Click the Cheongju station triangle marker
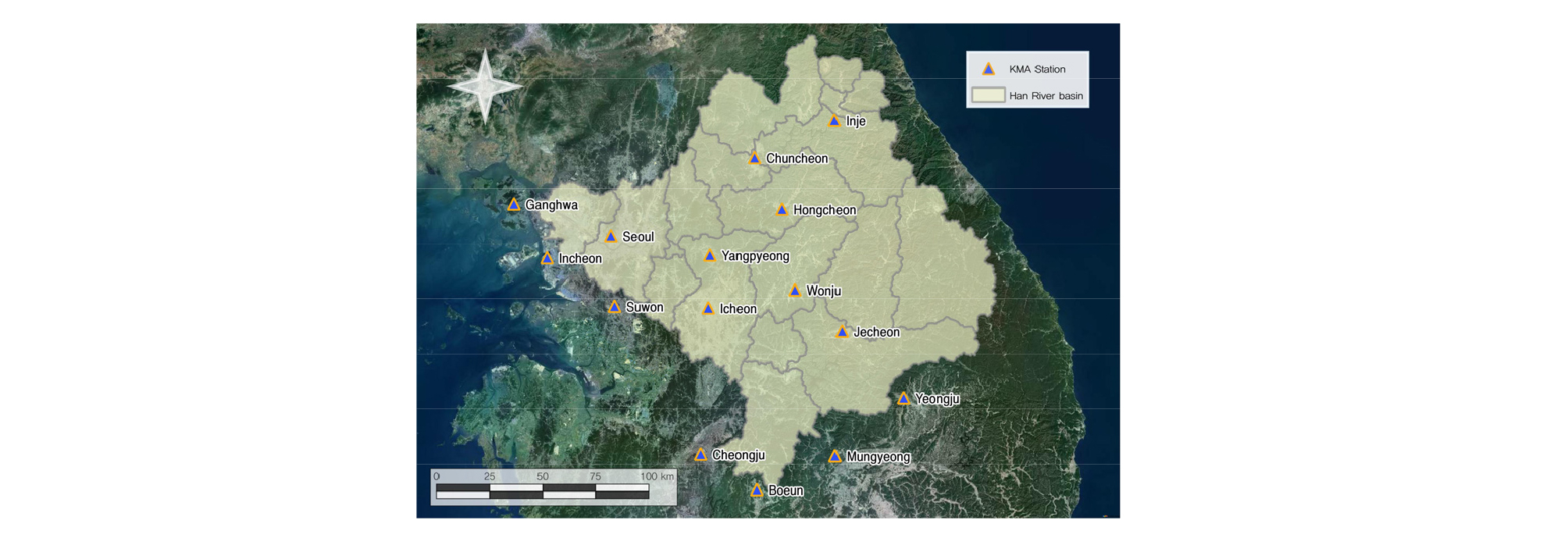The width and height of the screenshot is (1568, 538). click(700, 455)
